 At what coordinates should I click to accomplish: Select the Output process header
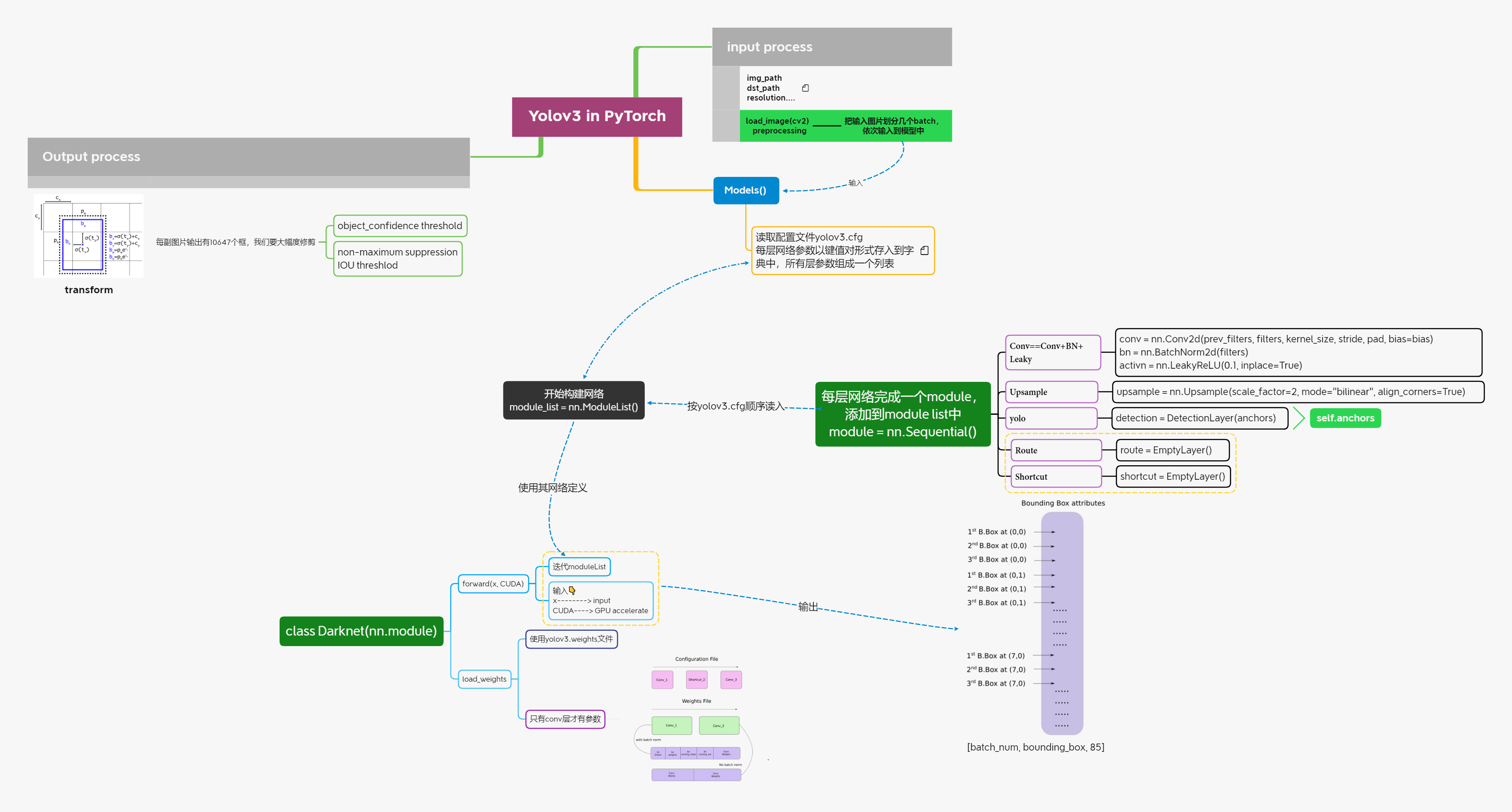[248, 157]
